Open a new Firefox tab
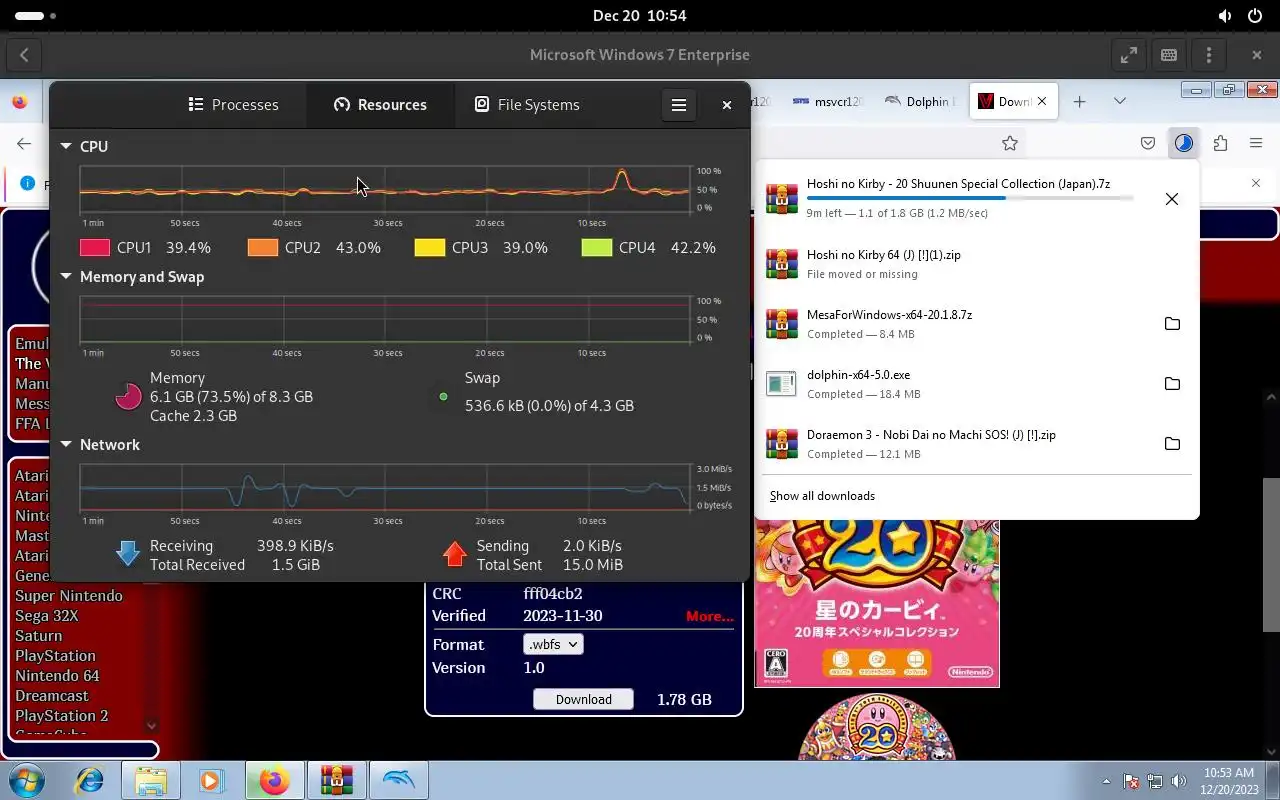This screenshot has width=1280, height=800. [x=1079, y=101]
